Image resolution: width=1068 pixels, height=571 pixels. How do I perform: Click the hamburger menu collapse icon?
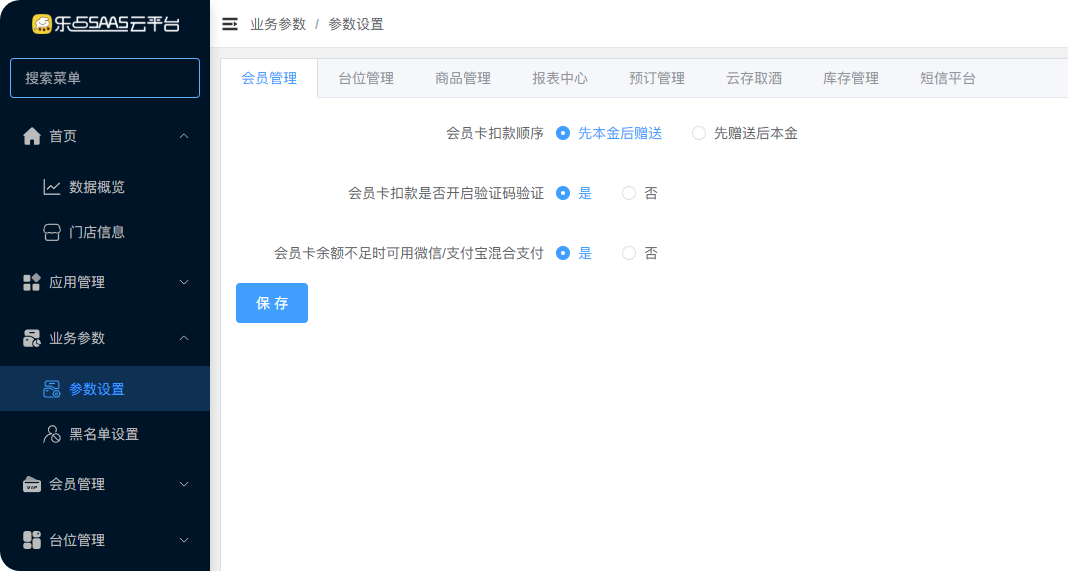tap(230, 24)
